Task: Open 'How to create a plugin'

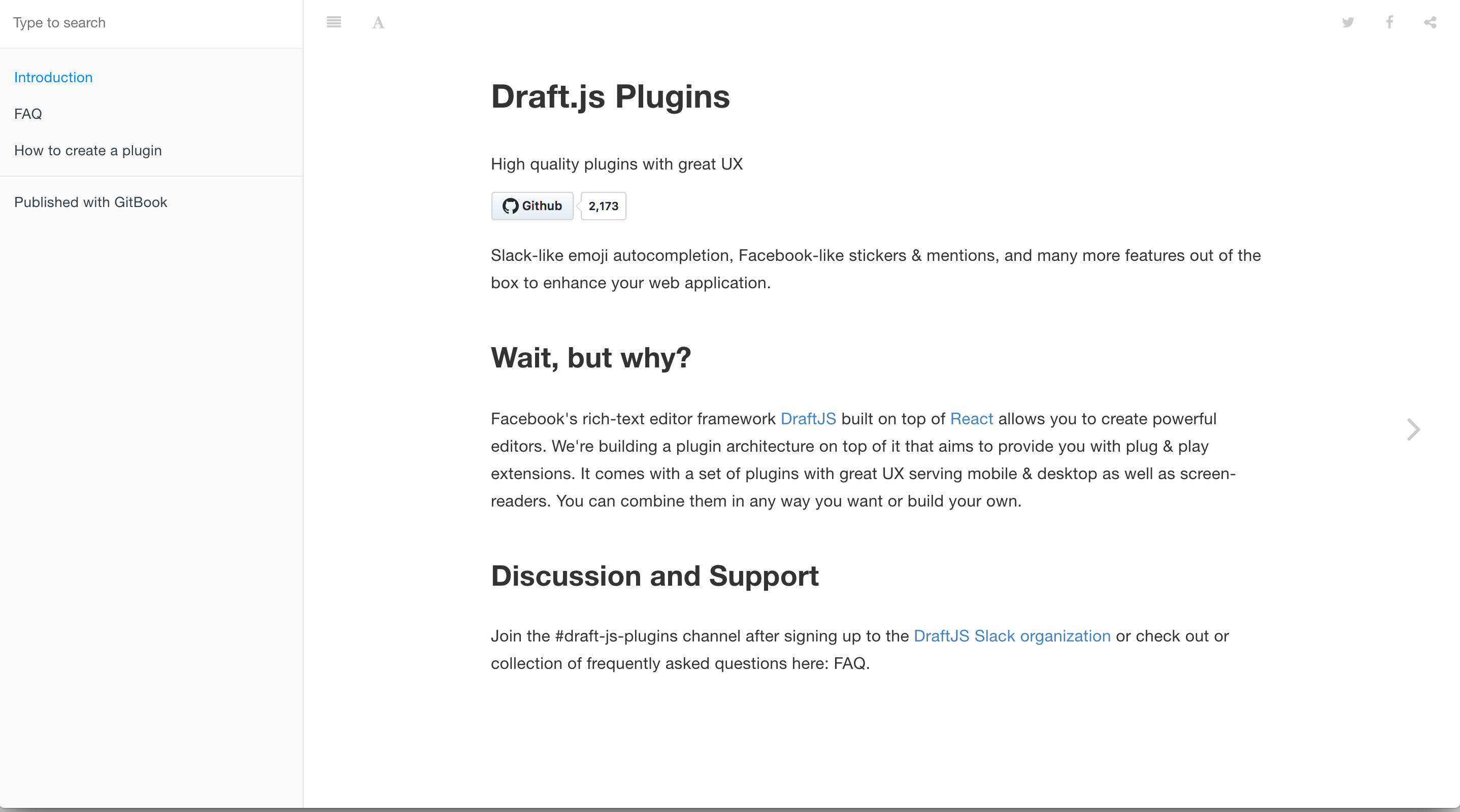Action: click(x=88, y=150)
